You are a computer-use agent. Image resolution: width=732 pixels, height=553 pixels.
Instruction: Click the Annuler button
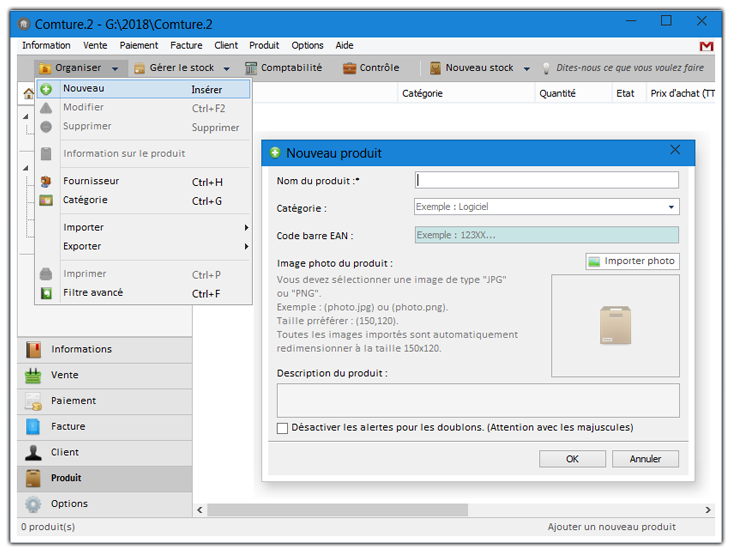(x=645, y=459)
